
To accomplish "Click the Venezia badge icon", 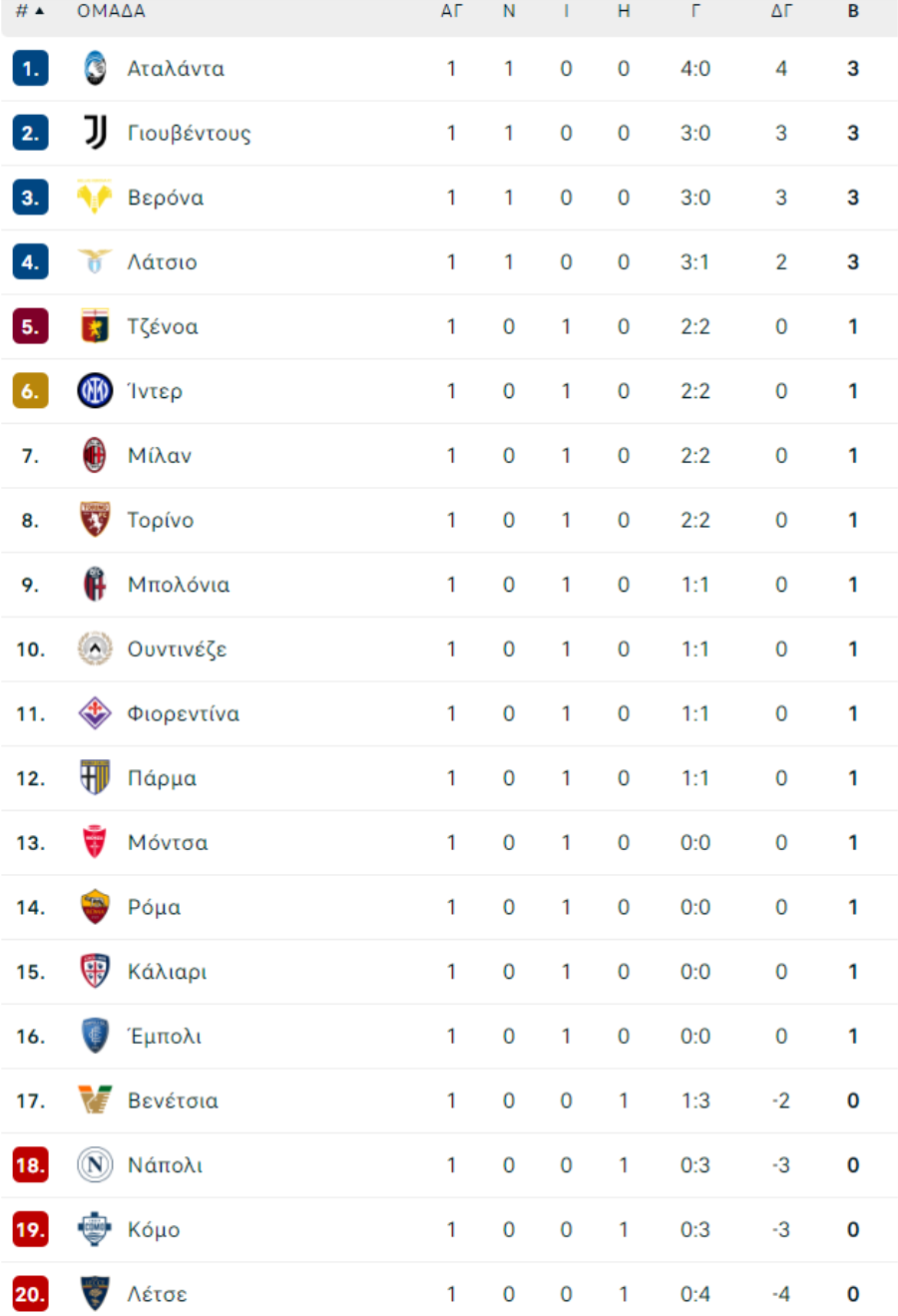I will click(95, 1100).
